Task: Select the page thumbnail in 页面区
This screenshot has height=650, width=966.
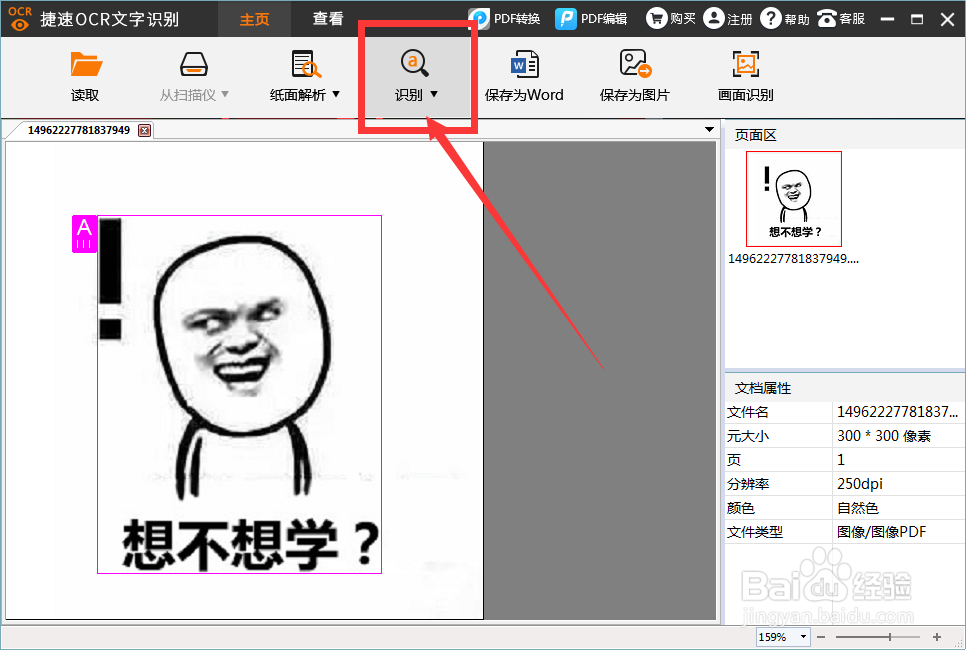Action: [794, 199]
